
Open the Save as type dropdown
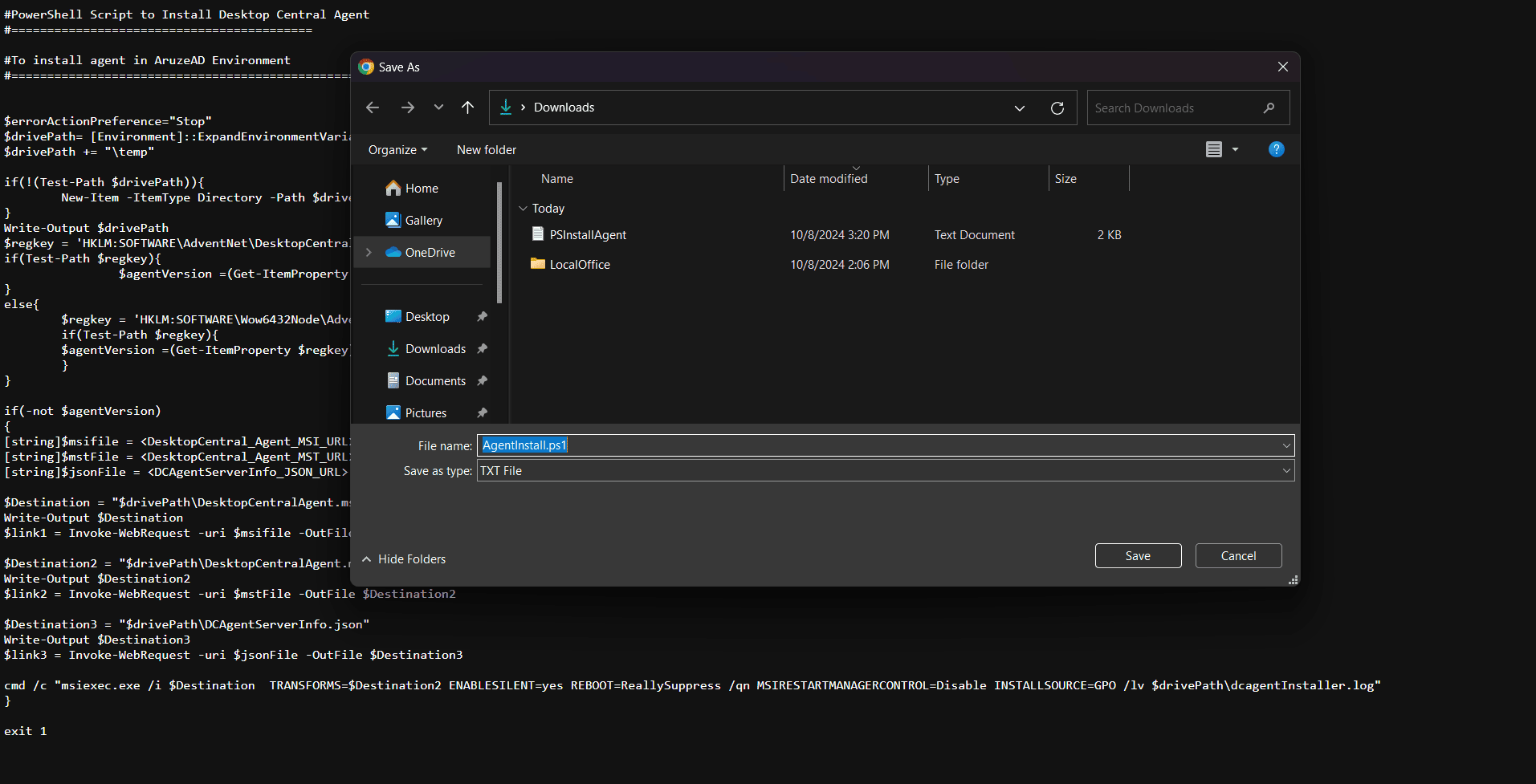1286,471
